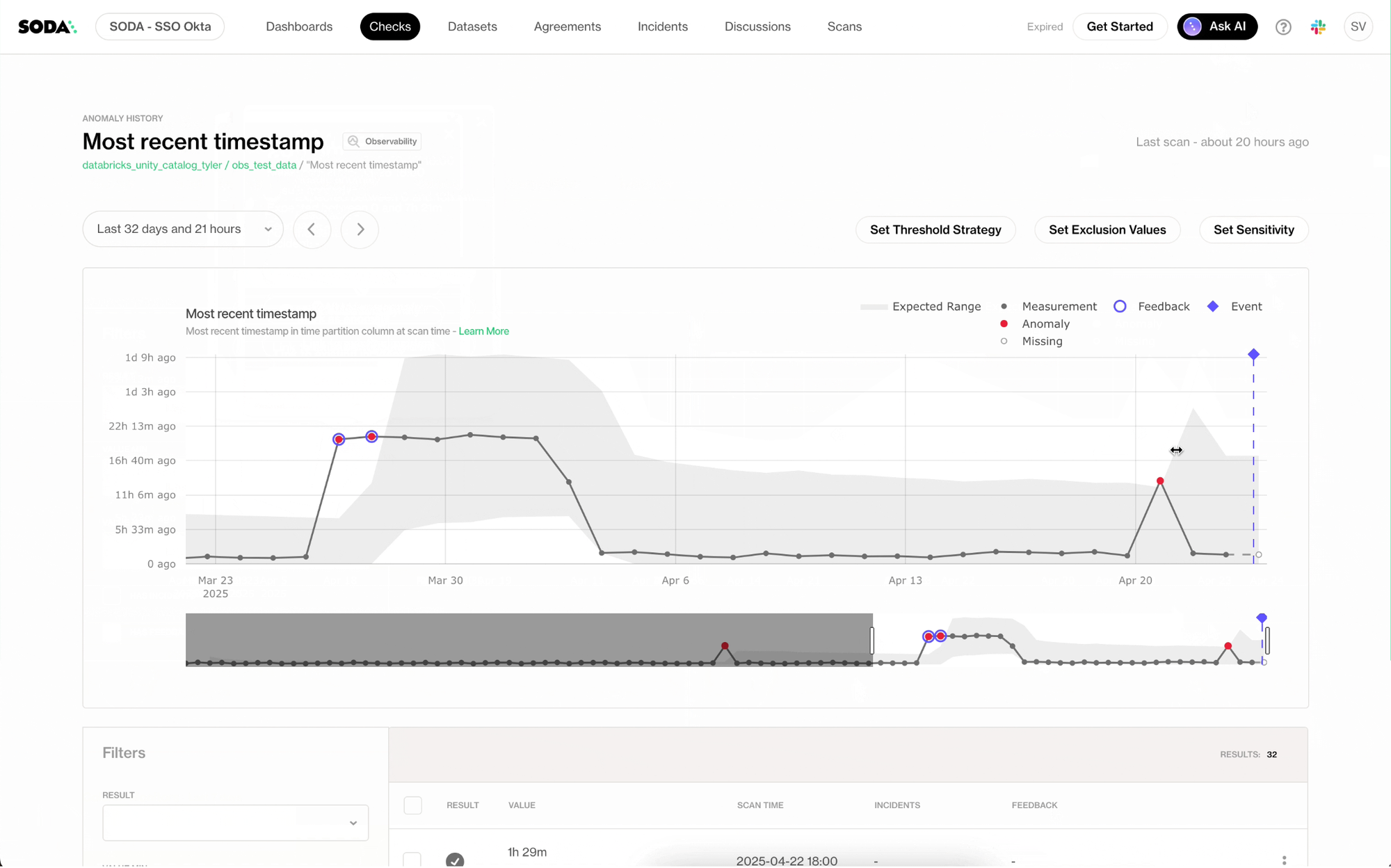Open the Last 32 days range dropdown

coord(183,230)
